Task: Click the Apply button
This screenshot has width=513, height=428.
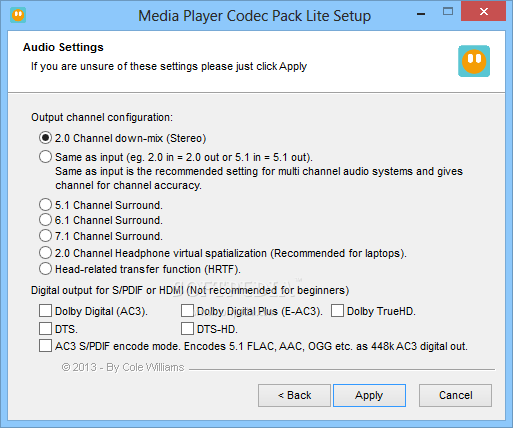Action: point(369,395)
